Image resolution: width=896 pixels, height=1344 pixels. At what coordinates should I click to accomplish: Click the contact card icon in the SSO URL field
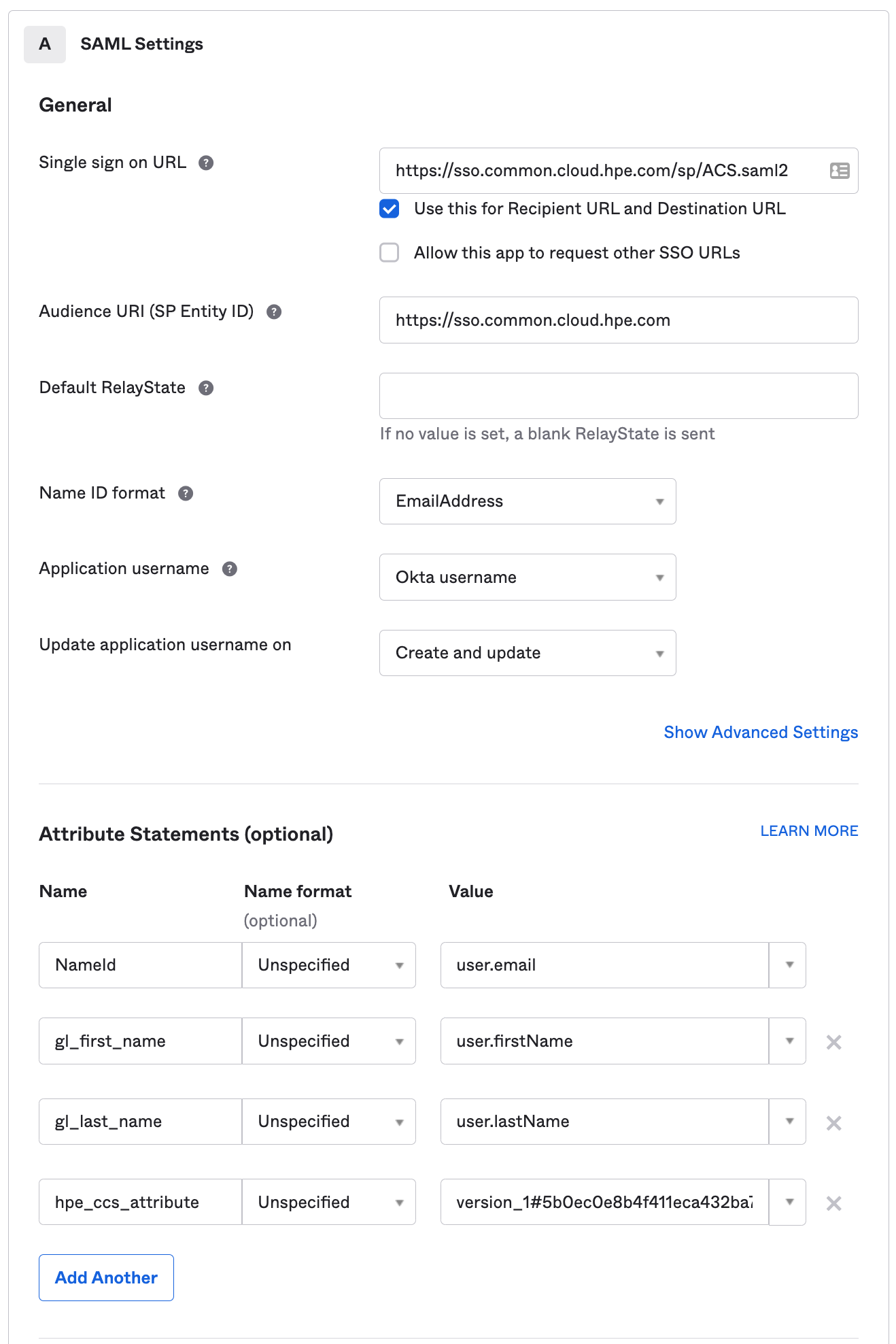tap(839, 171)
